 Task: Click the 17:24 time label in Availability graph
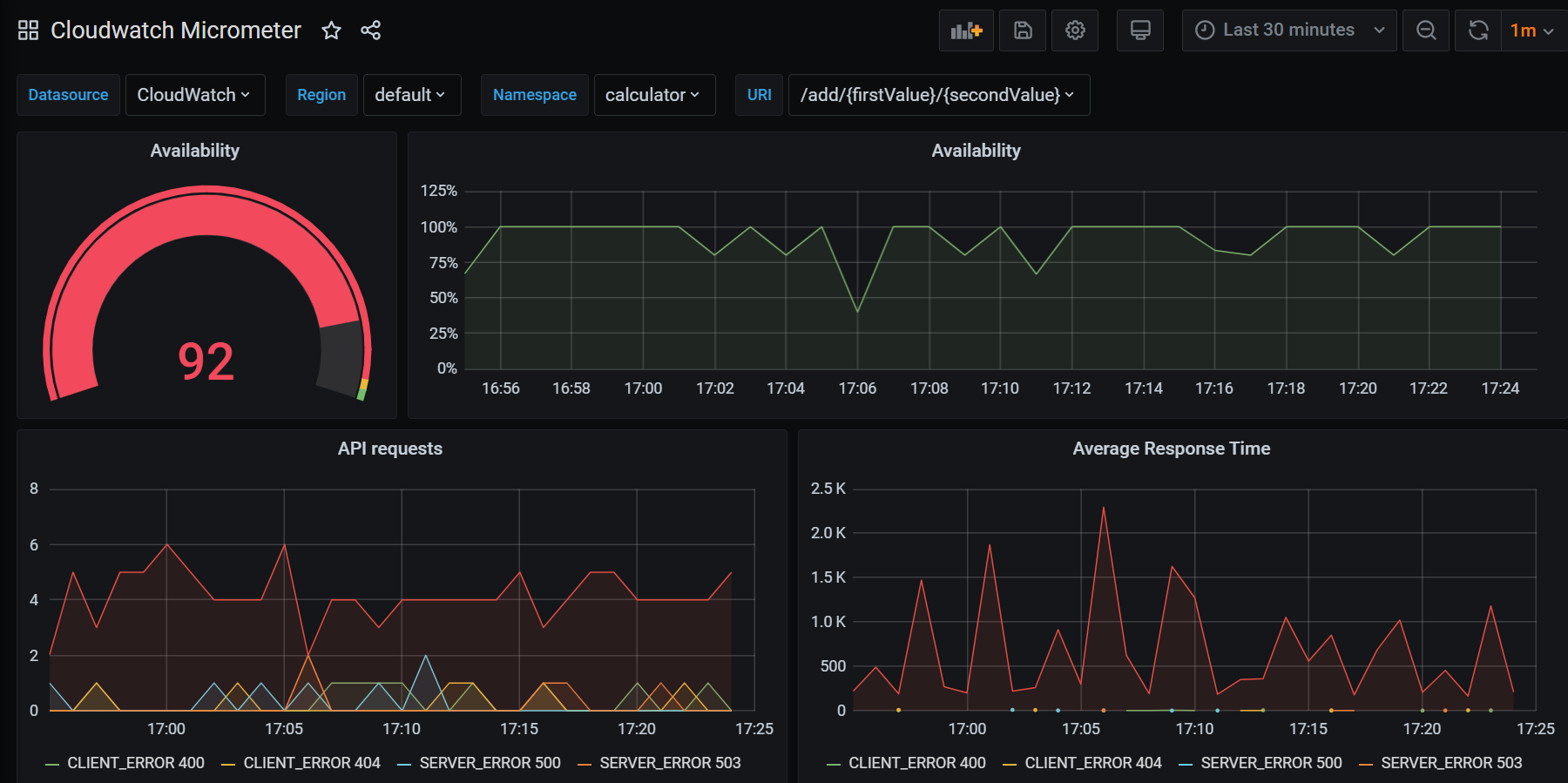click(1500, 388)
